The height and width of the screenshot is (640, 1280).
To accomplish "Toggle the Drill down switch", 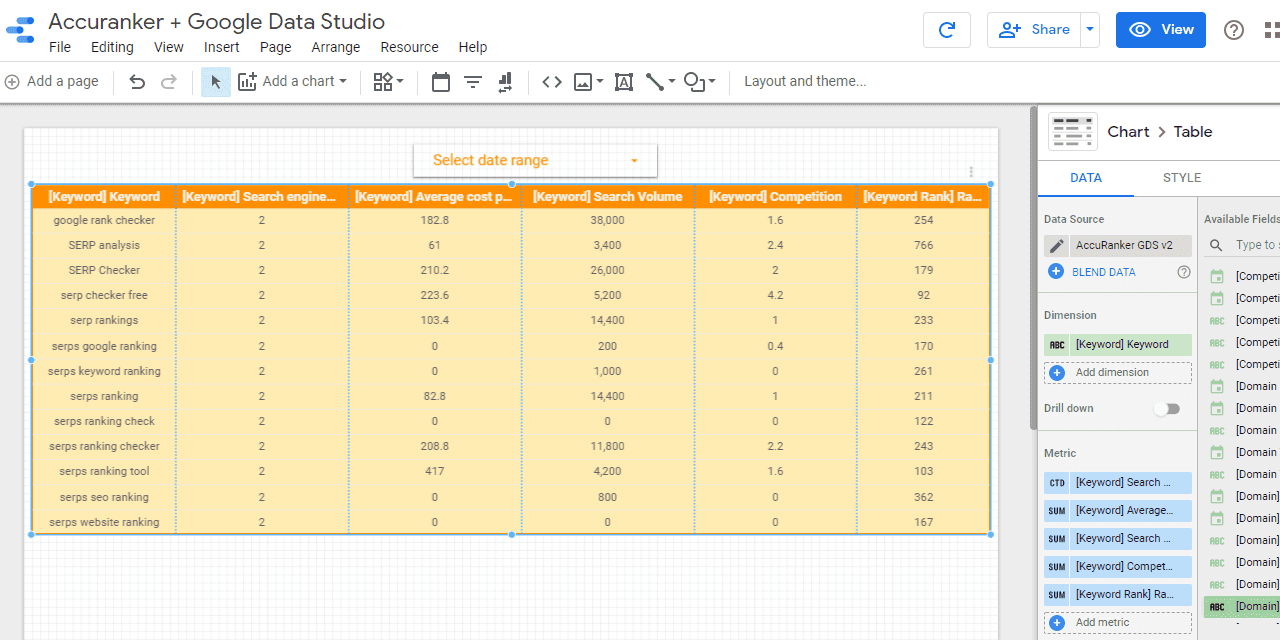I will [x=1167, y=409].
